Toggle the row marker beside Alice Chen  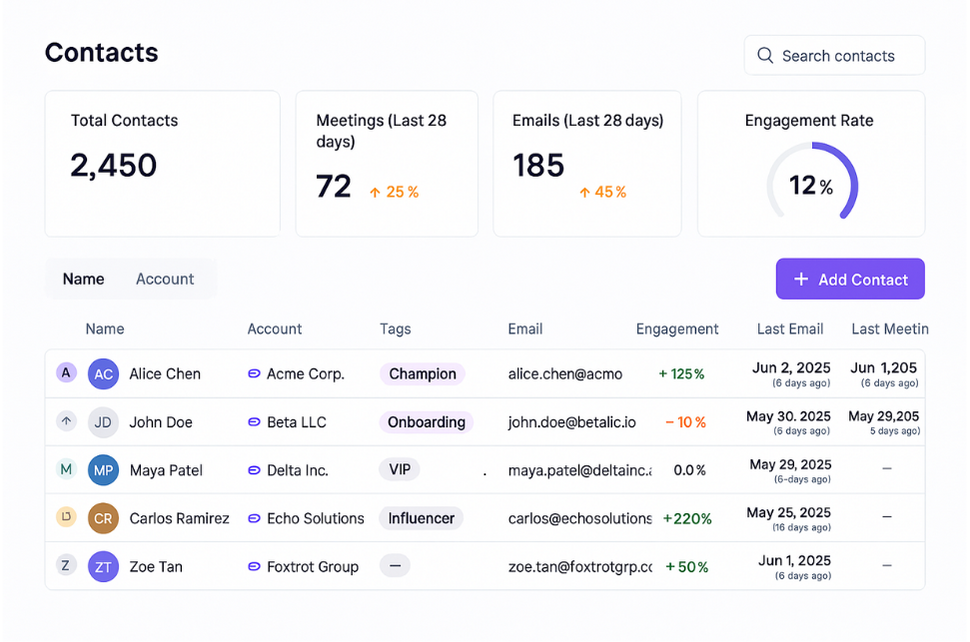(66, 373)
